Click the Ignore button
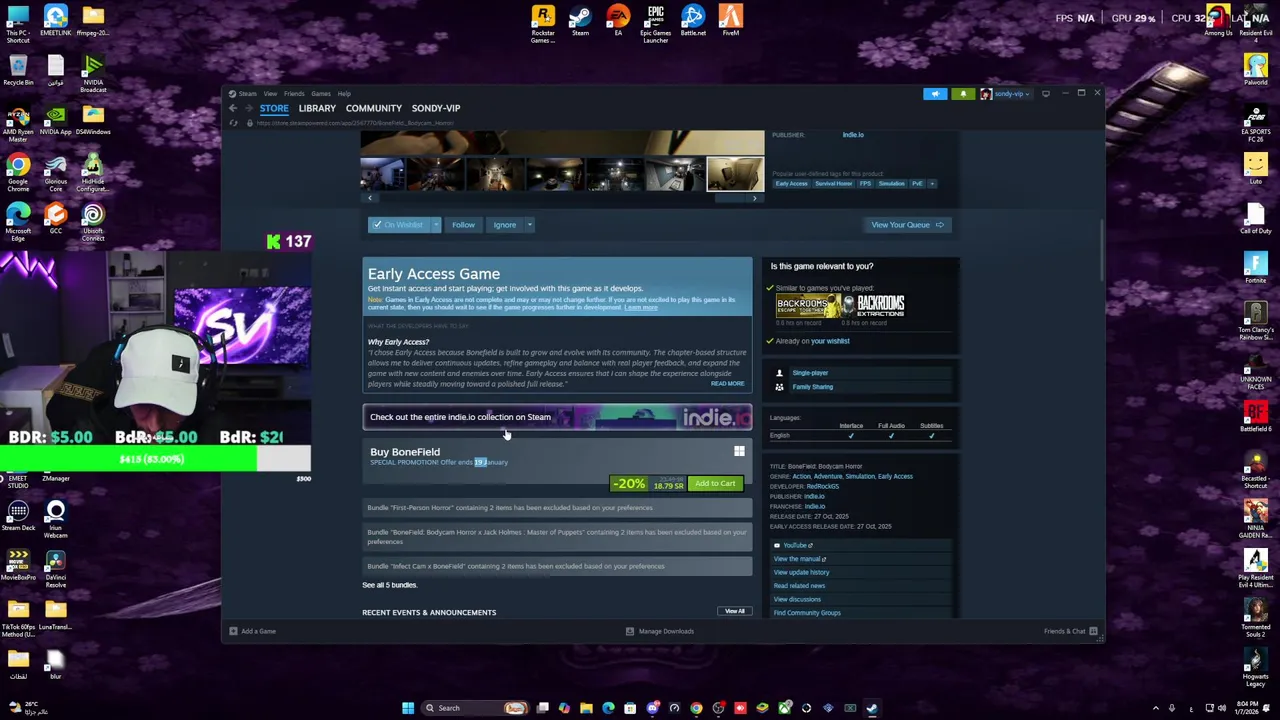Image resolution: width=1280 pixels, height=720 pixels. click(505, 225)
